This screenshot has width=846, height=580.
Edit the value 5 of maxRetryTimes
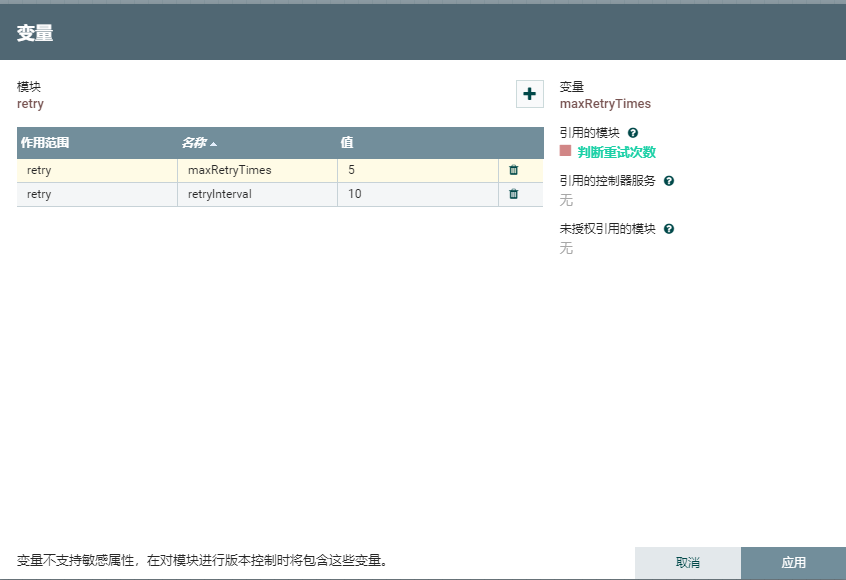click(417, 170)
